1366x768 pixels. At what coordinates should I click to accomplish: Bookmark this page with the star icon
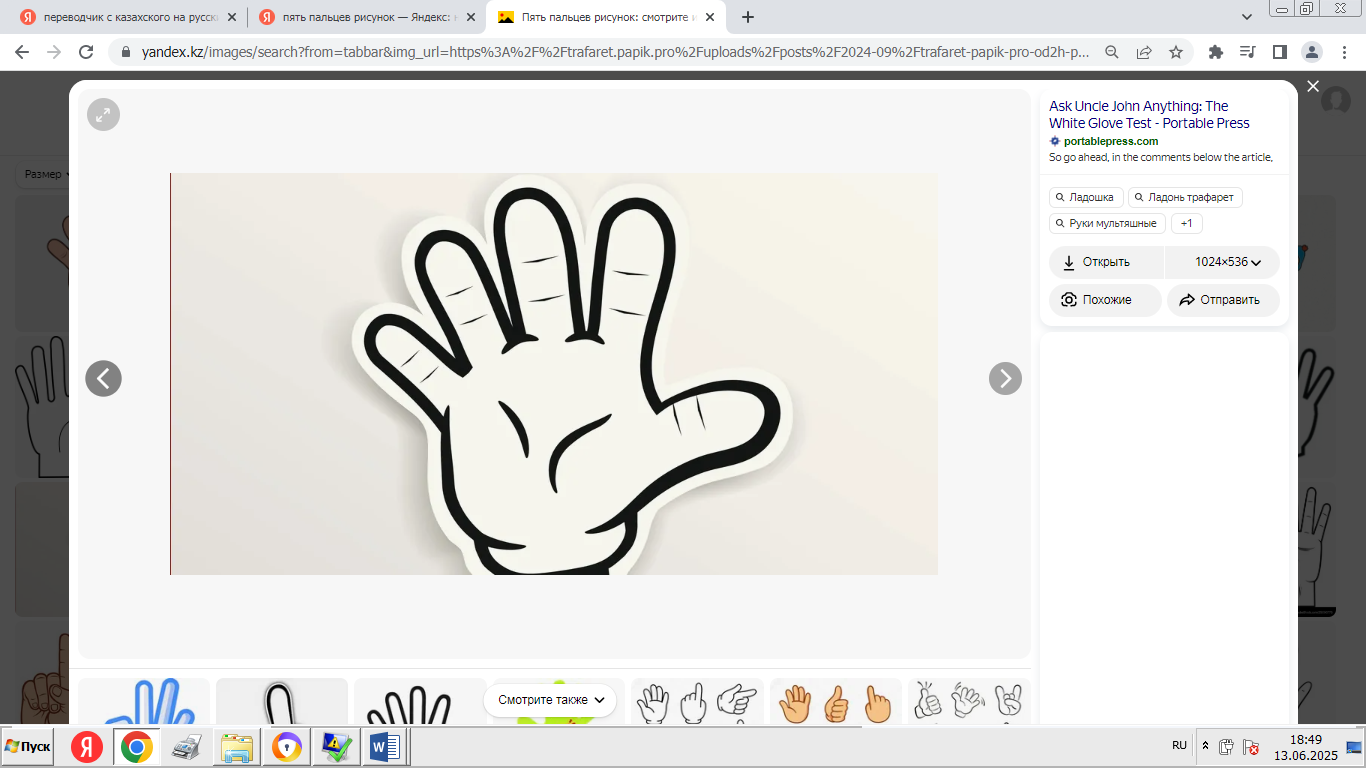click(1176, 52)
